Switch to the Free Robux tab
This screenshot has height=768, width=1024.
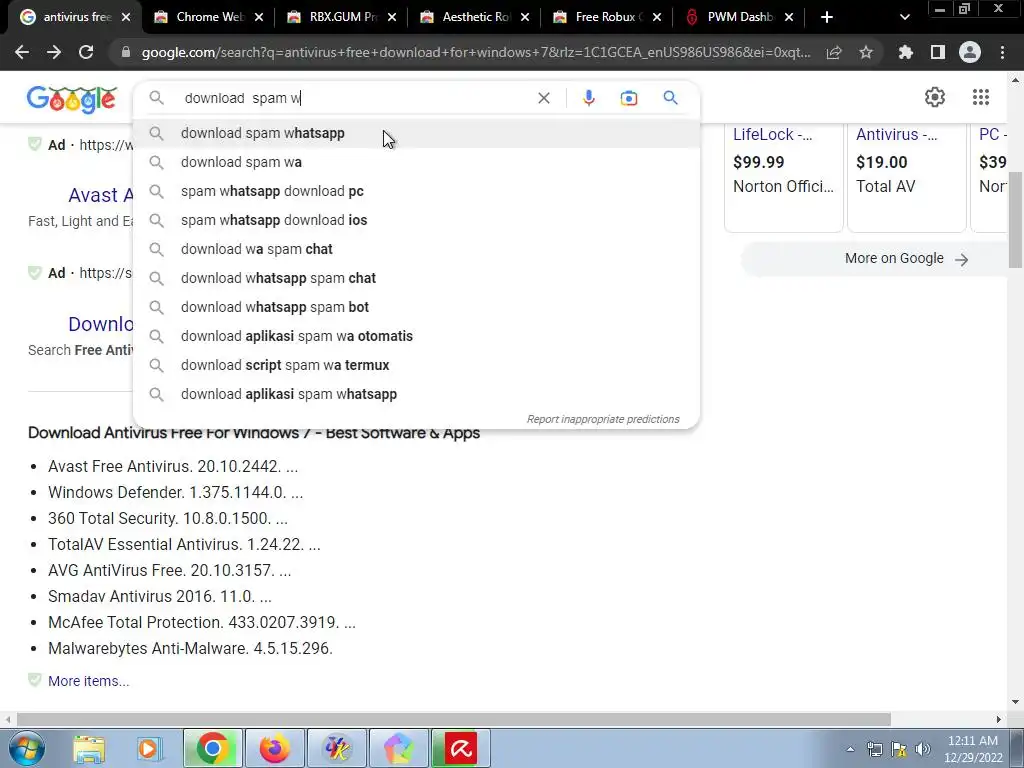pos(609,17)
